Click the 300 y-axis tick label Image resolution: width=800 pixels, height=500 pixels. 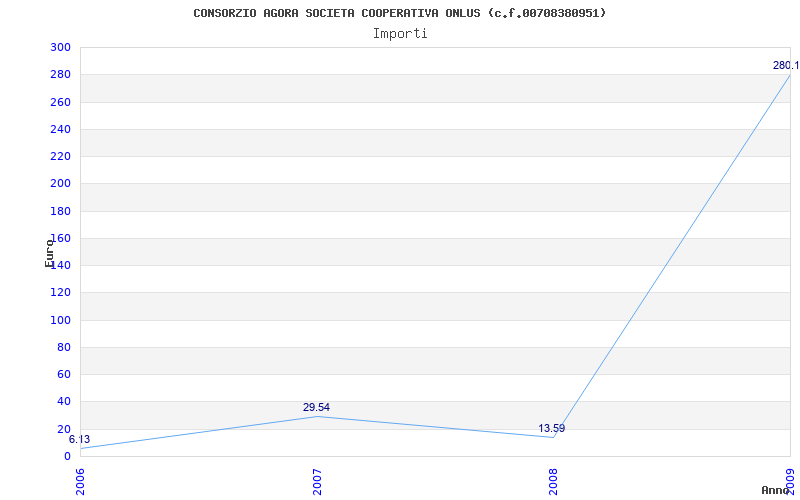[60, 48]
